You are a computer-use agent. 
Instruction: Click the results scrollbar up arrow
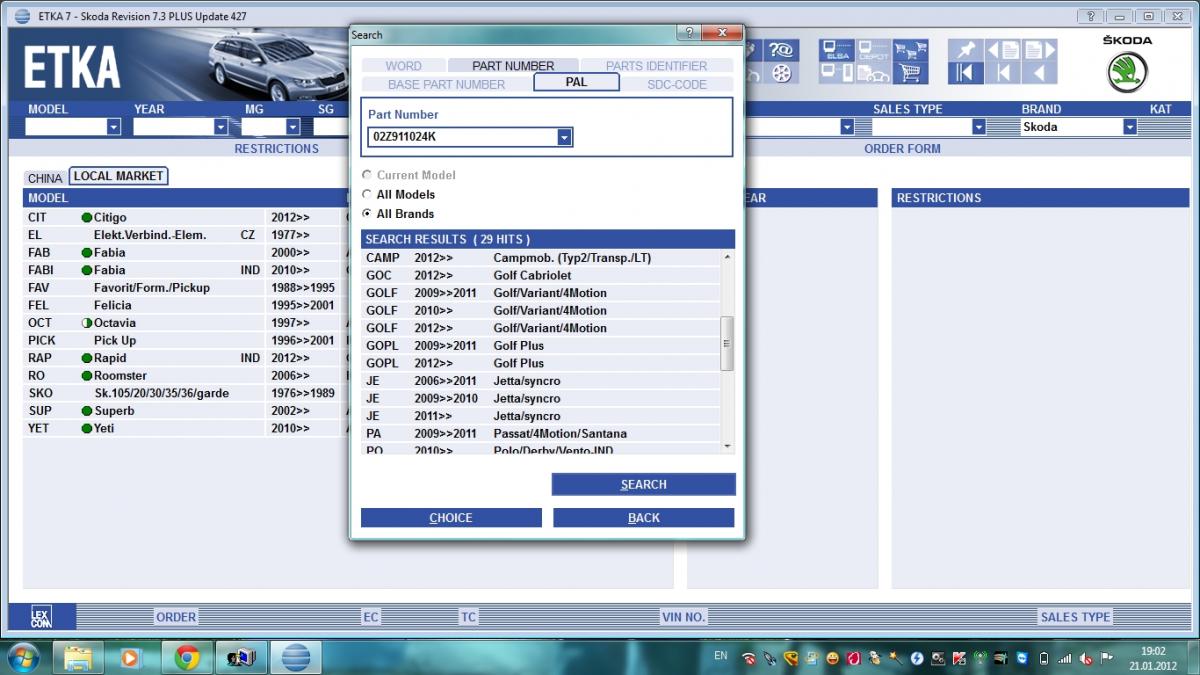point(727,257)
